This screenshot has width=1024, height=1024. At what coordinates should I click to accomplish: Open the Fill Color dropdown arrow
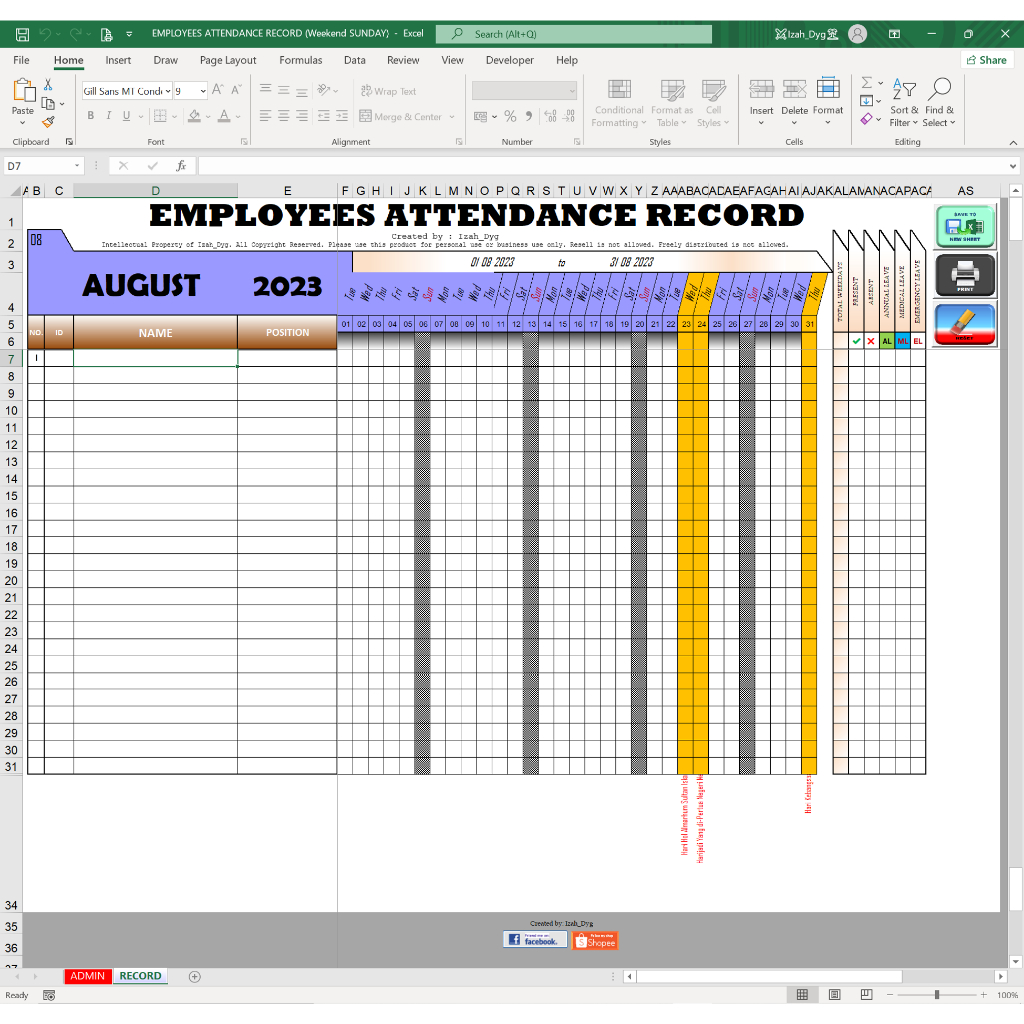tap(207, 116)
